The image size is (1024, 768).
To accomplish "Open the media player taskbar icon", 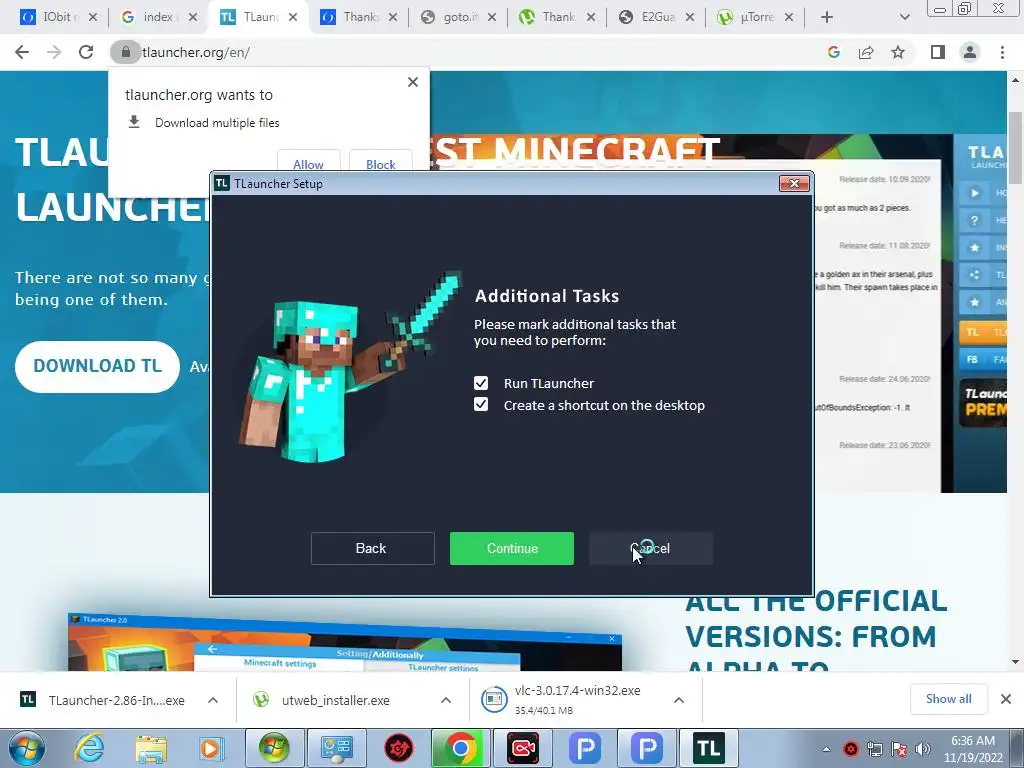I will click(x=211, y=748).
